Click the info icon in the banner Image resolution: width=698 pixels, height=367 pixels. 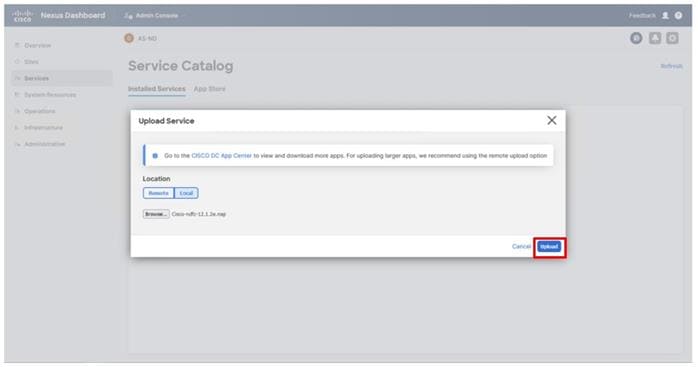pyautogui.click(x=155, y=156)
